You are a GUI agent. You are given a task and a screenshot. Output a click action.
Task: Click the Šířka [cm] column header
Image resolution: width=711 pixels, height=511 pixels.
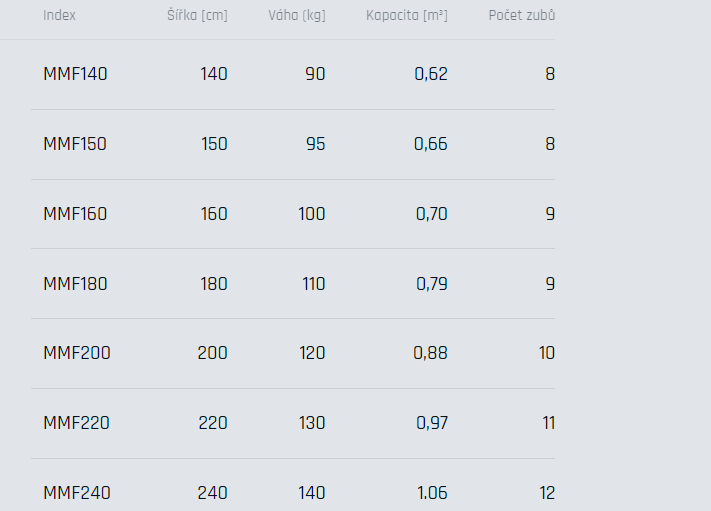click(x=197, y=15)
